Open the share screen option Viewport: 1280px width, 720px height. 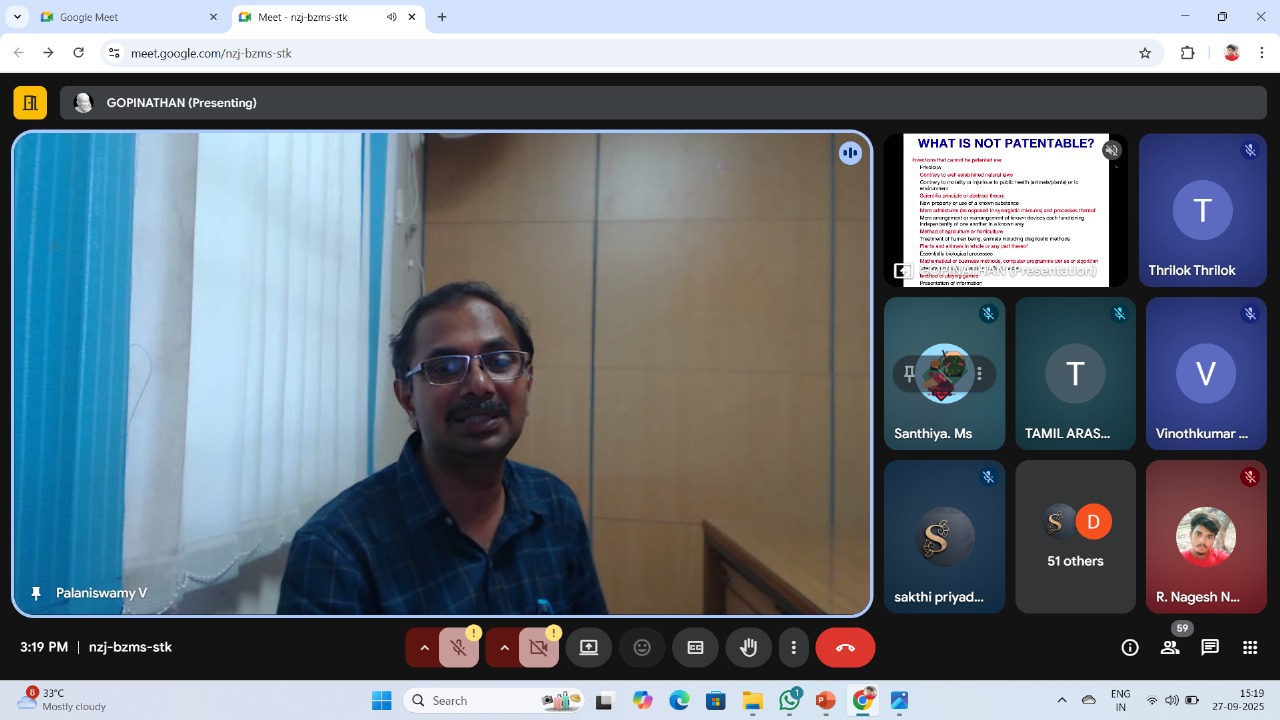pyautogui.click(x=589, y=648)
